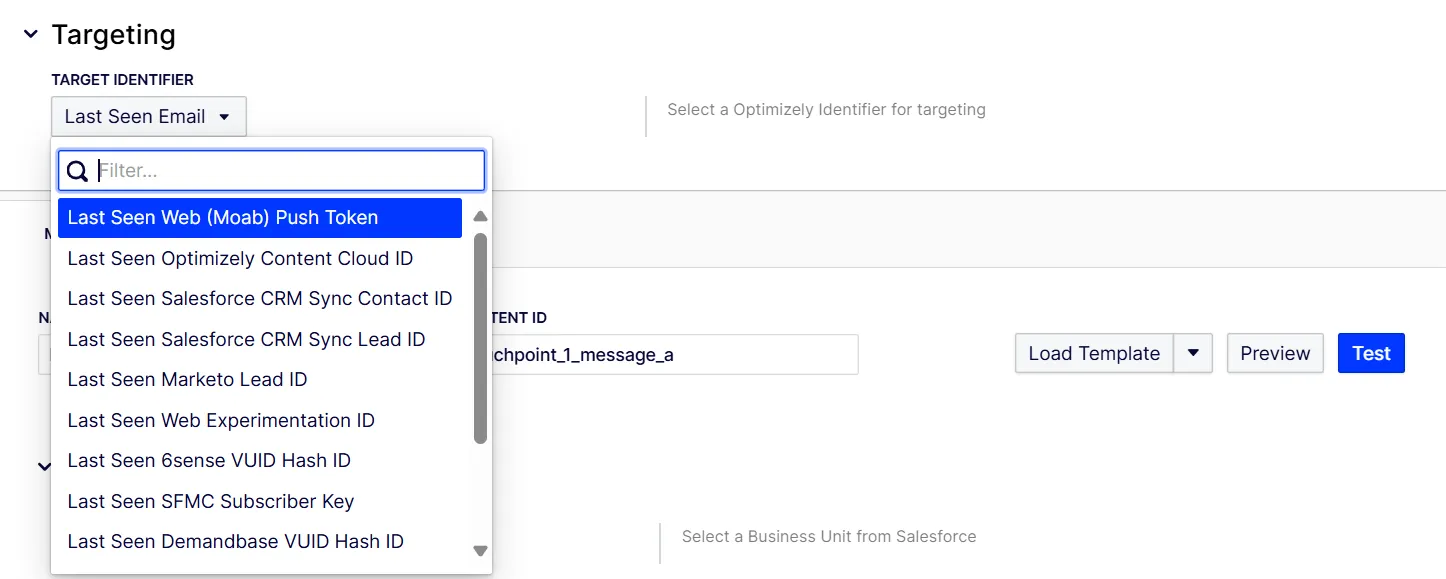
Task: Choose Last Seen SFMC Subscriber Key
Action: [260, 501]
